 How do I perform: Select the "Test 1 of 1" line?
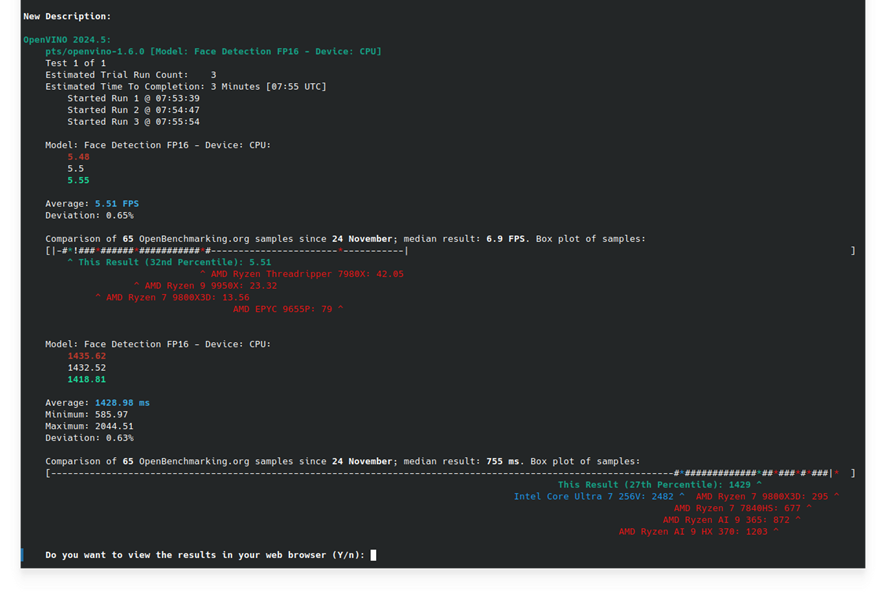click(x=76, y=63)
